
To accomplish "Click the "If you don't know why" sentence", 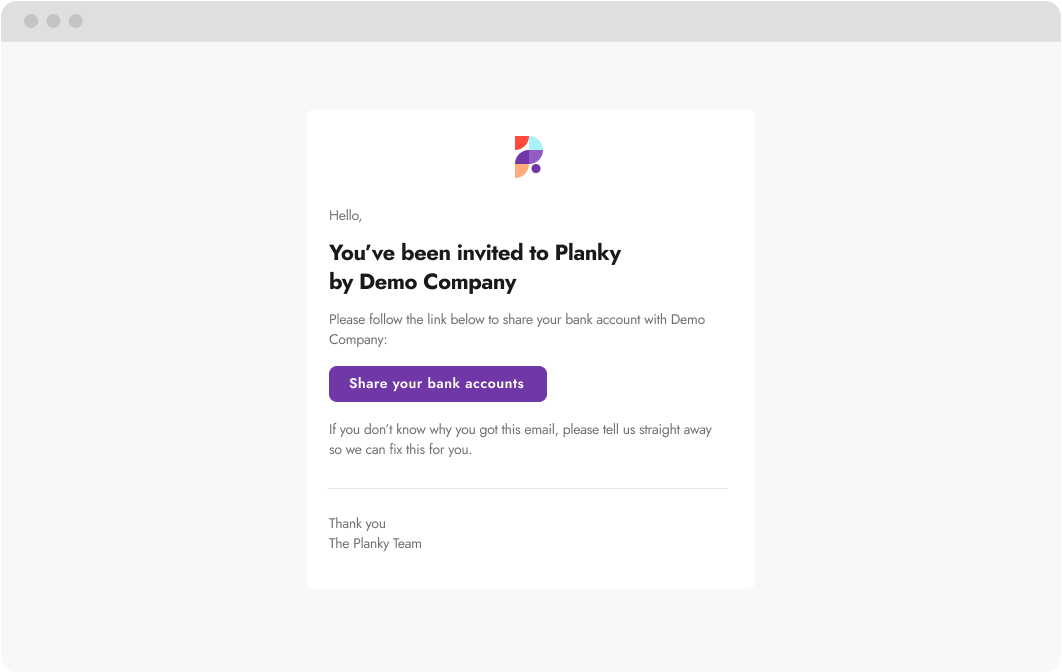I will pyautogui.click(x=520, y=429).
